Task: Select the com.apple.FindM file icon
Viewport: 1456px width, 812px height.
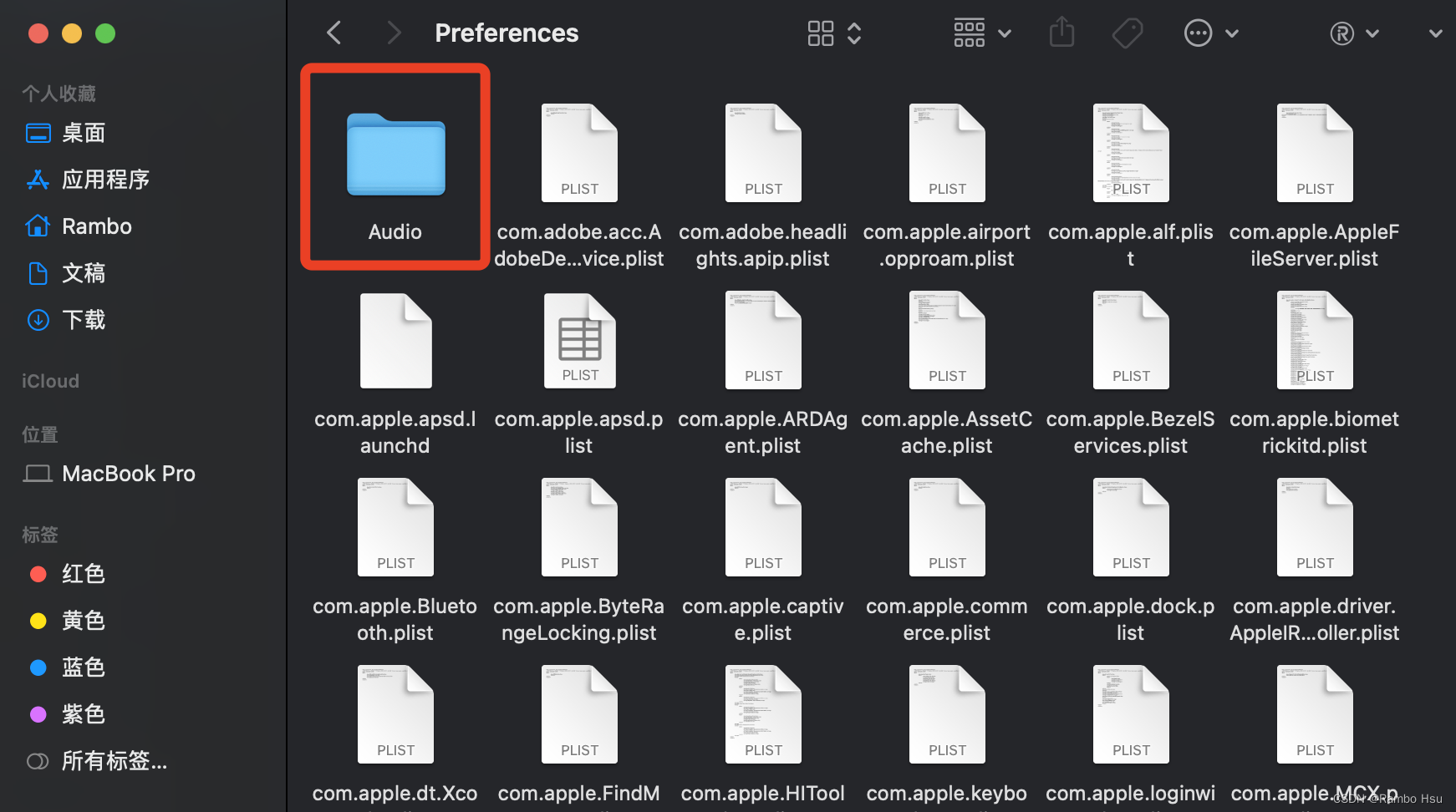Action: point(579,714)
